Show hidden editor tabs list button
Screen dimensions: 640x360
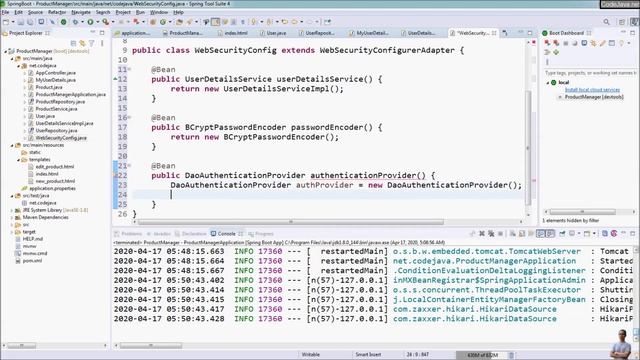click(505, 33)
